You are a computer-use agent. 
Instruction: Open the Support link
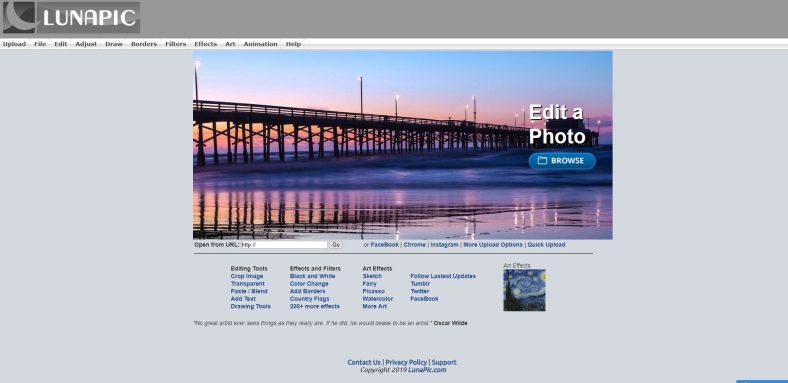click(444, 362)
